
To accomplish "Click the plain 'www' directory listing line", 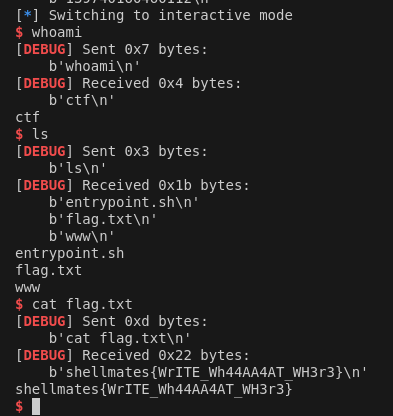I will (28, 288).
